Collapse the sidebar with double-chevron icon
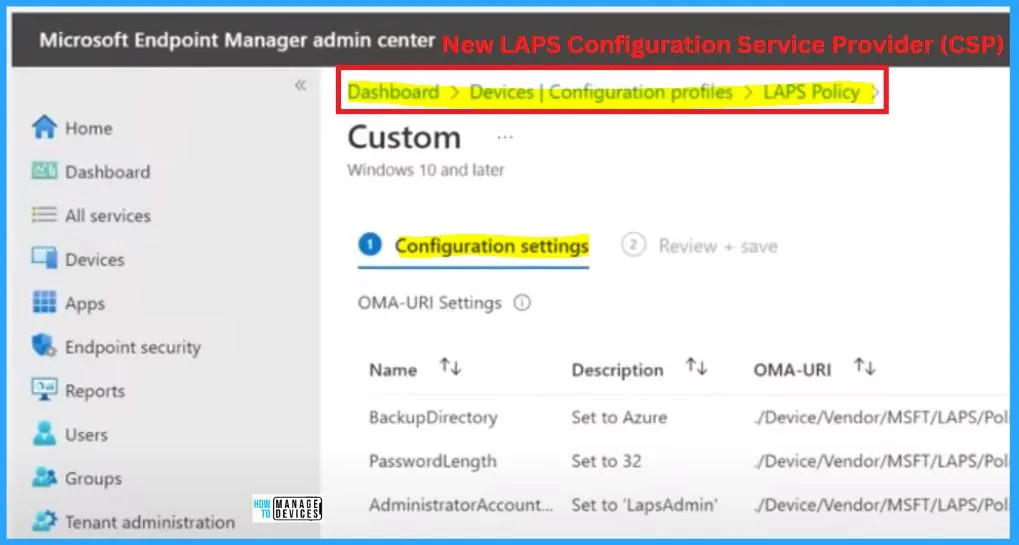This screenshot has width=1019, height=545. [x=300, y=85]
